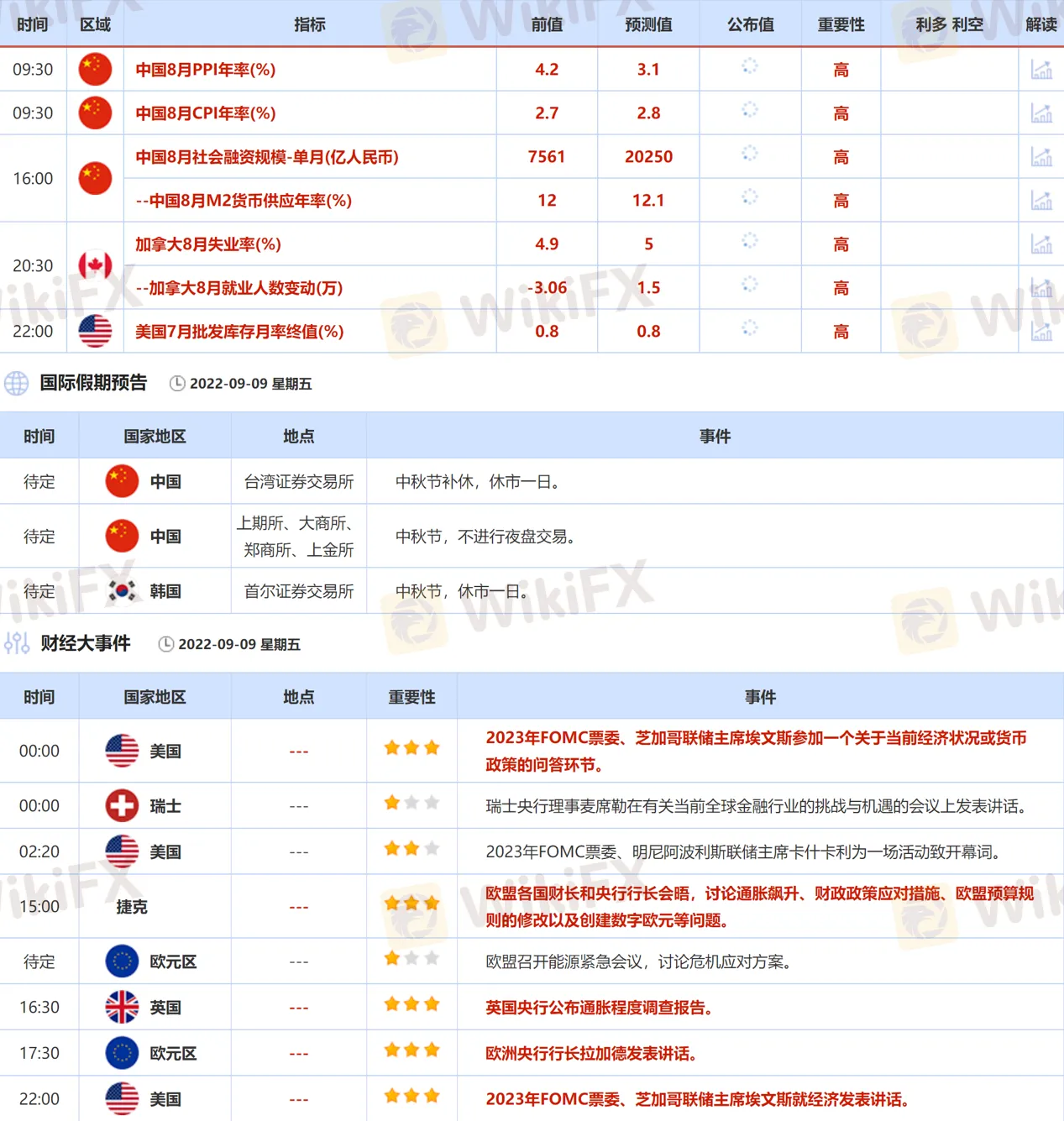Screen dimensions: 1064x1121
Task: Click chart icon for US wholesale inventory row
Action: pyautogui.click(x=1040, y=332)
